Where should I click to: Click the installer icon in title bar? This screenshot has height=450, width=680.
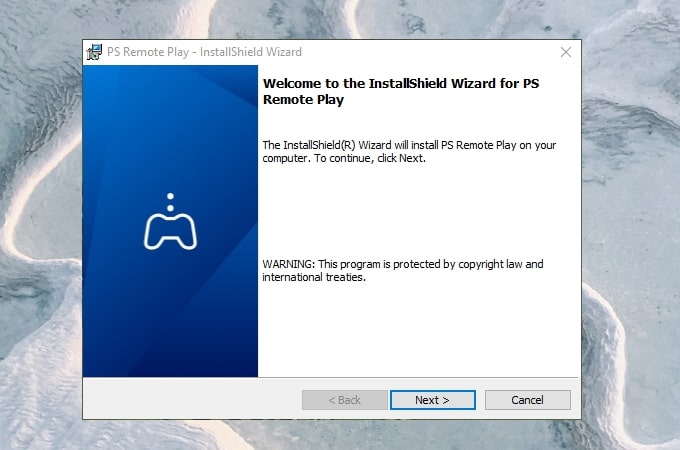[95, 52]
